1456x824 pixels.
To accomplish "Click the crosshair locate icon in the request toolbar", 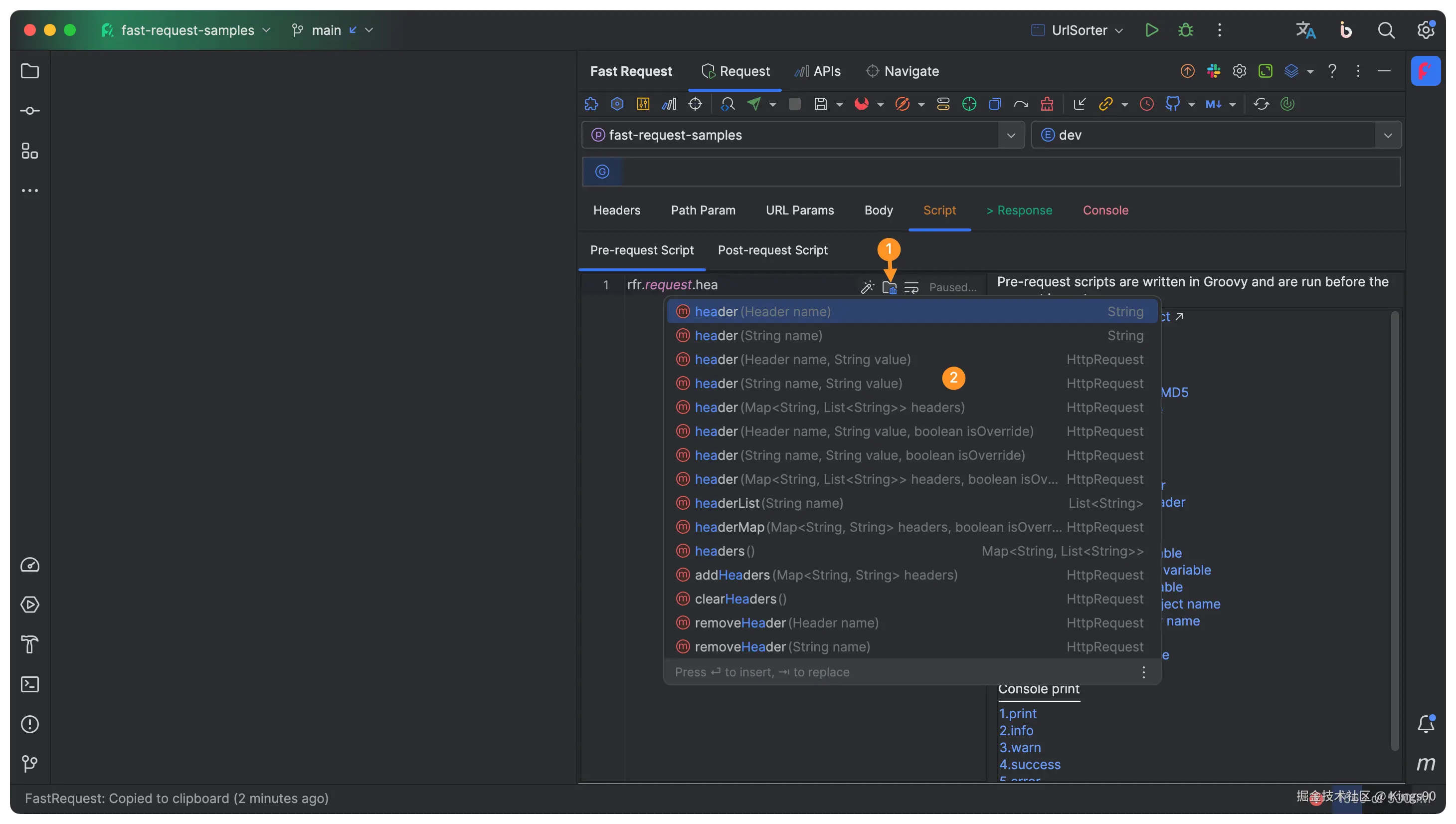I will [x=695, y=104].
